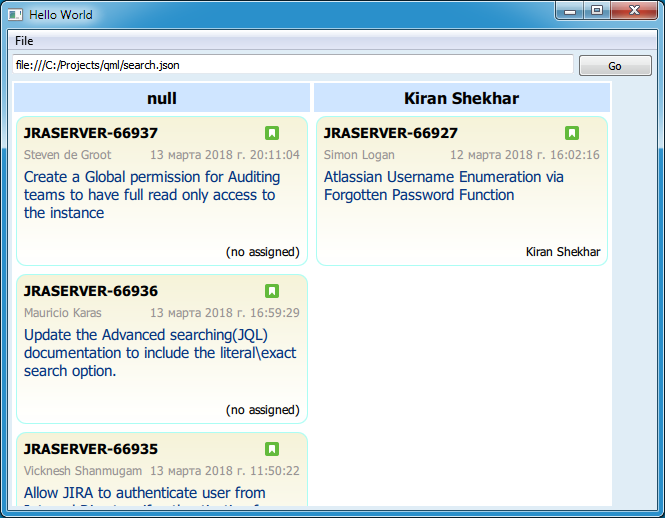Open issue key JRASERVER-66927
The height and width of the screenshot is (518, 665).
pos(391,133)
